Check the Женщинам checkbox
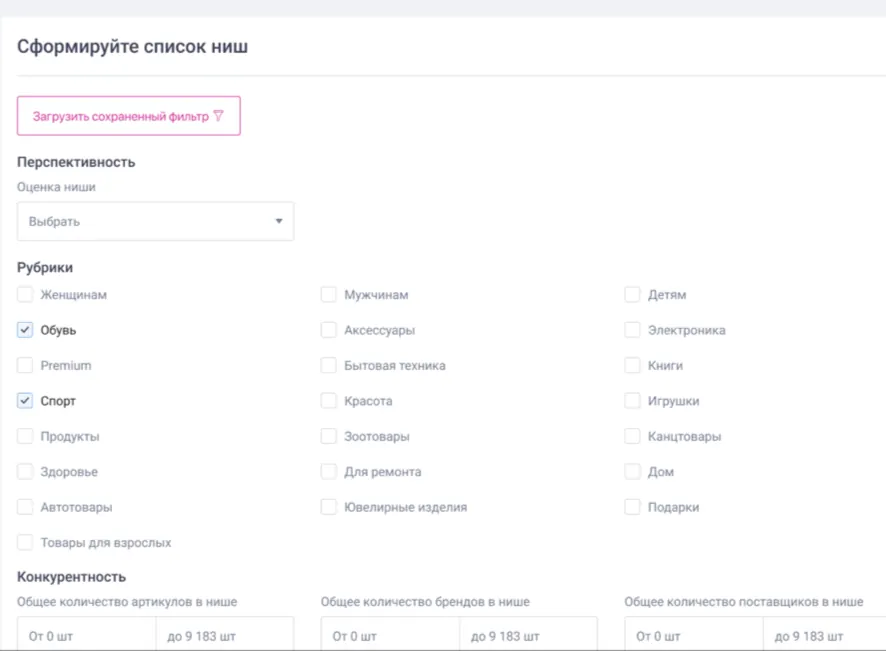The height and width of the screenshot is (651, 886). pyautogui.click(x=25, y=294)
